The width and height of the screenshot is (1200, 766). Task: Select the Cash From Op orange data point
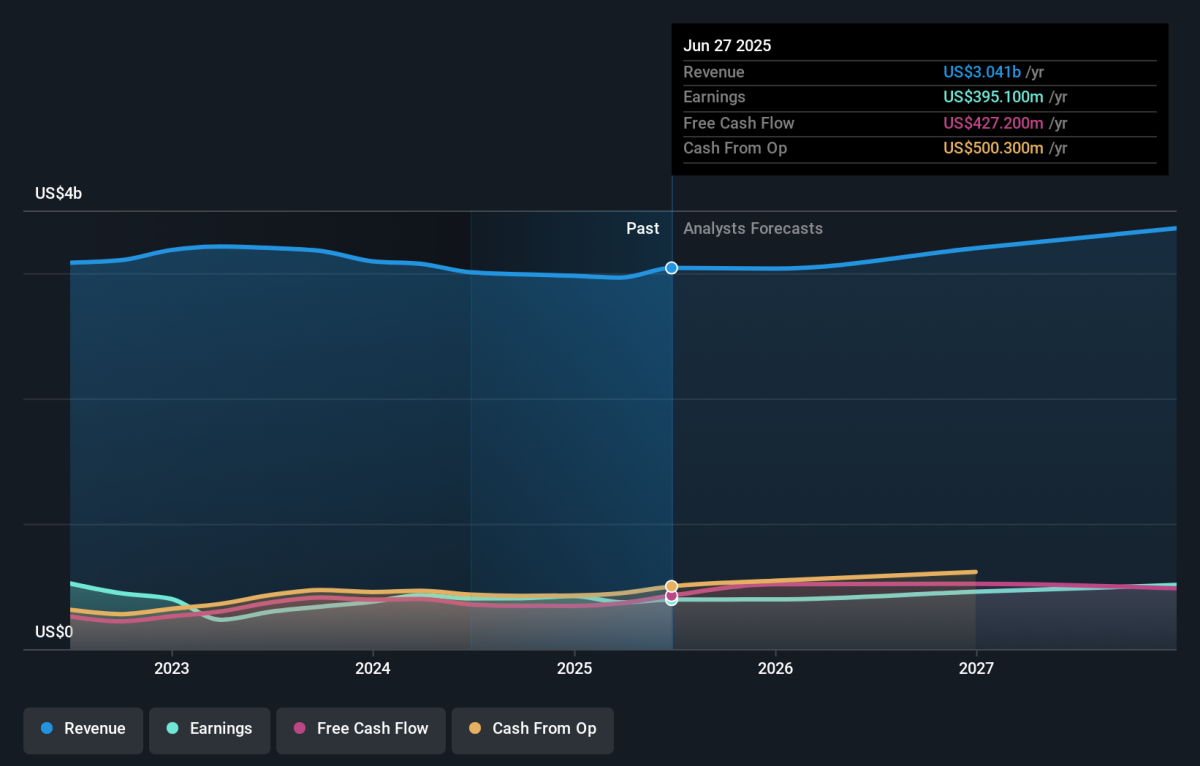(x=672, y=586)
